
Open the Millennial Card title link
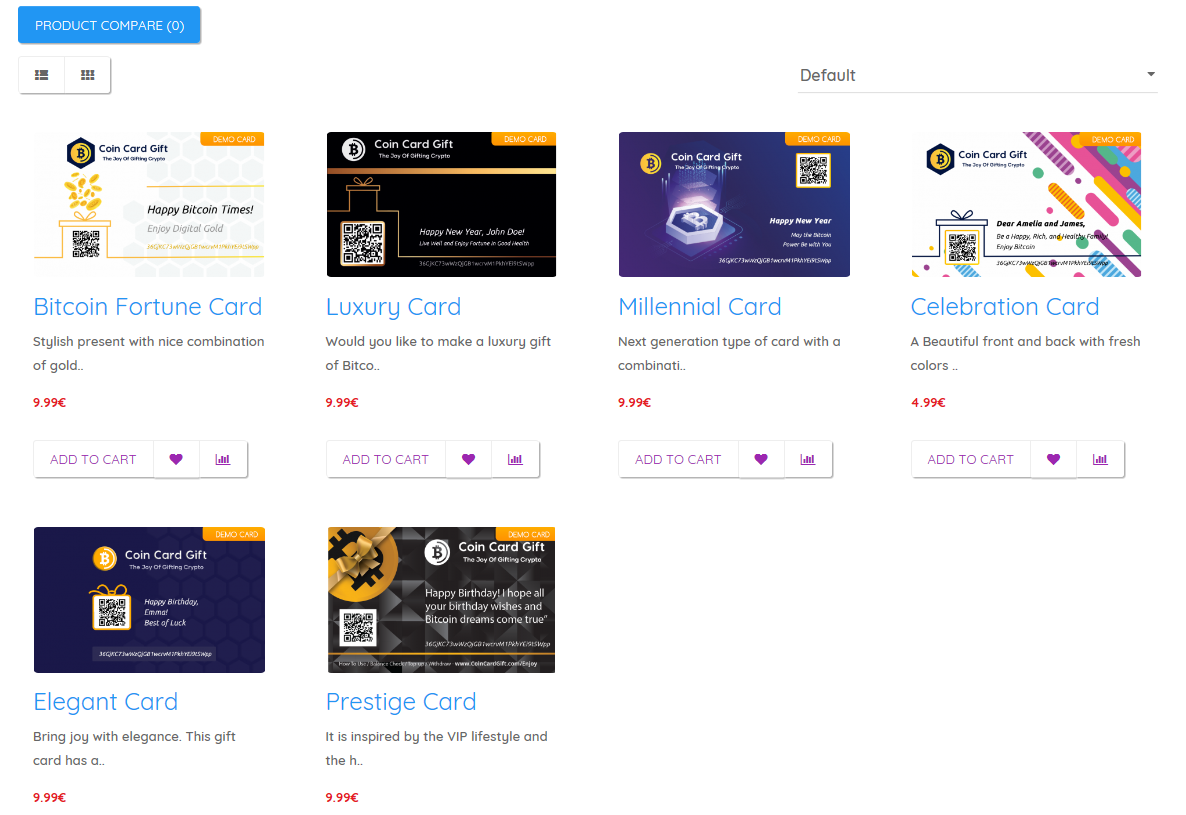[x=700, y=307]
